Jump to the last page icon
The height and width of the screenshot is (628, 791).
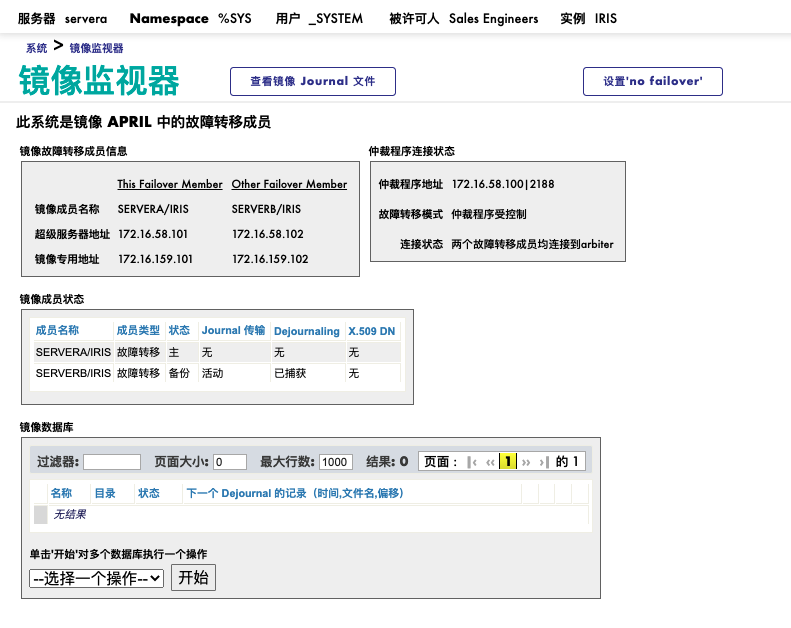(543, 462)
